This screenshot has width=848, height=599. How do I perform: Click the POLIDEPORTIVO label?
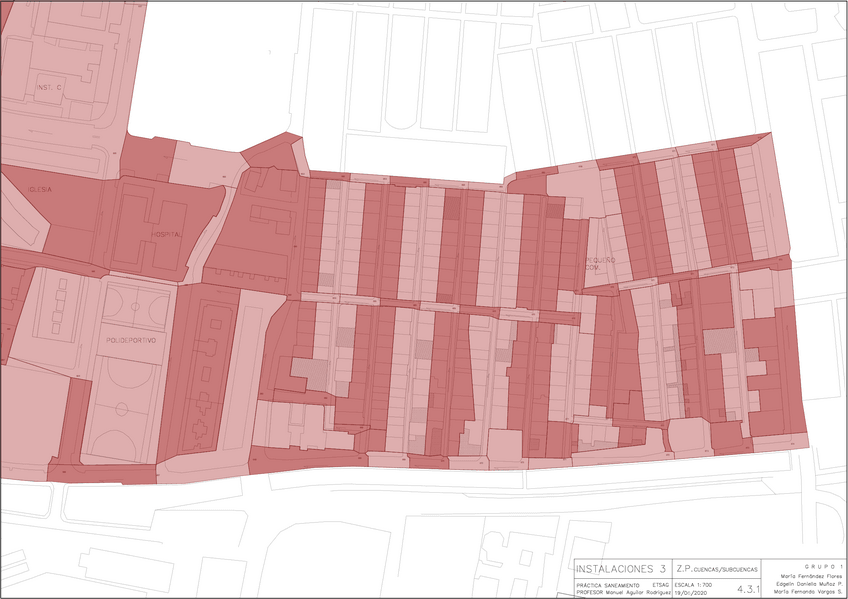click(x=130, y=340)
